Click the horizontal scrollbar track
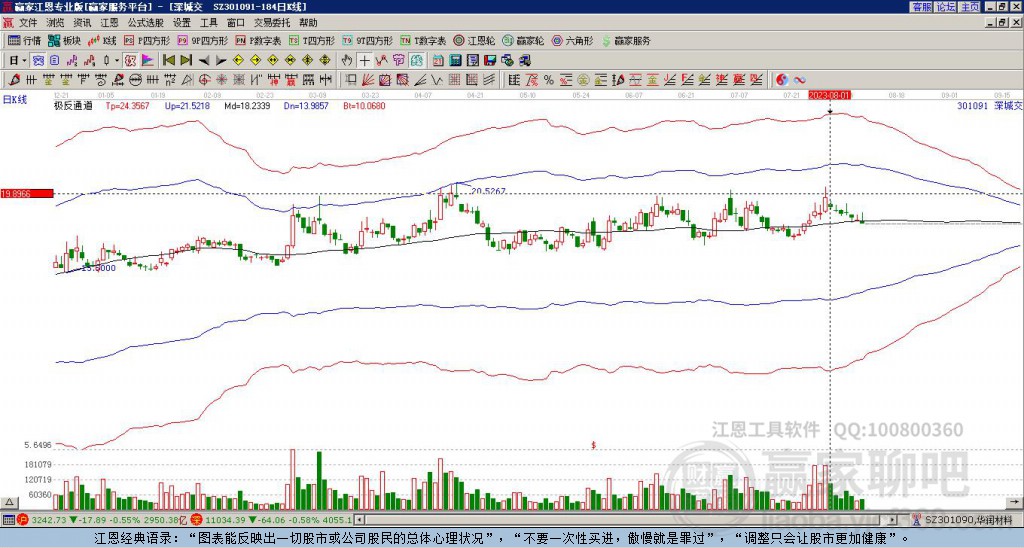The width and height of the screenshot is (1024, 548). pyautogui.click(x=627, y=520)
